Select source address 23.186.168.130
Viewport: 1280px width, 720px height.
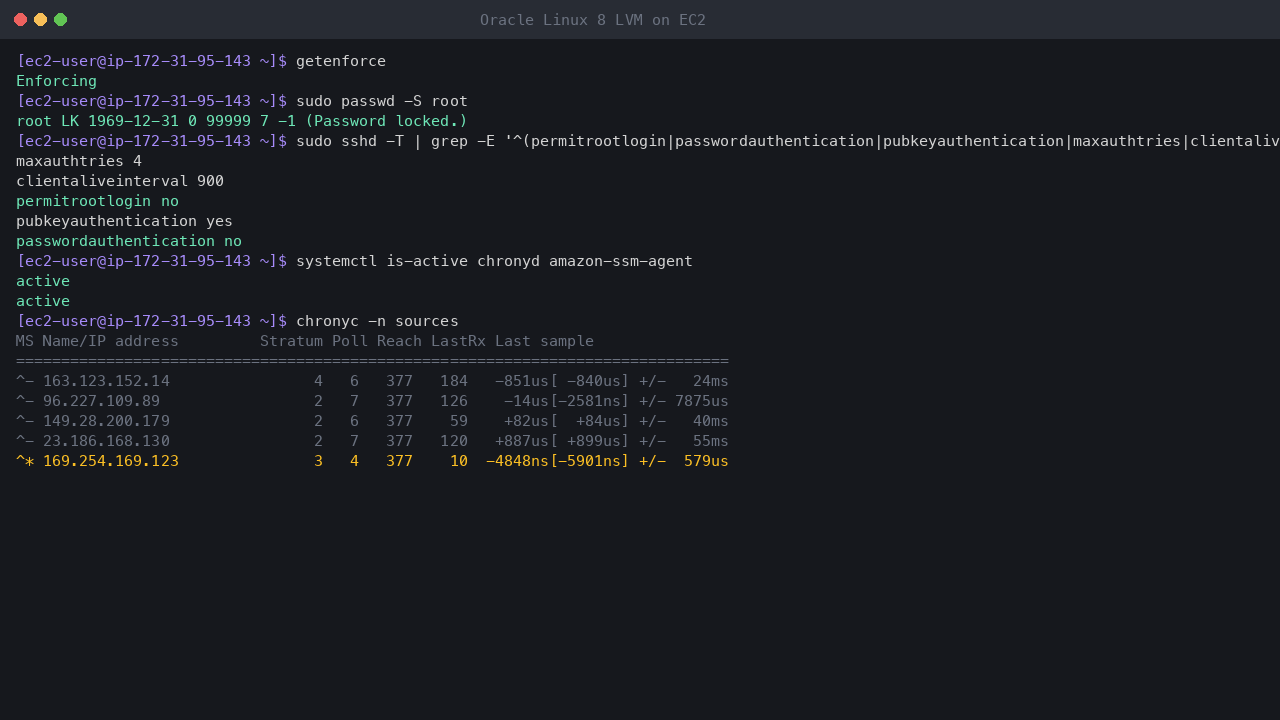pos(106,441)
